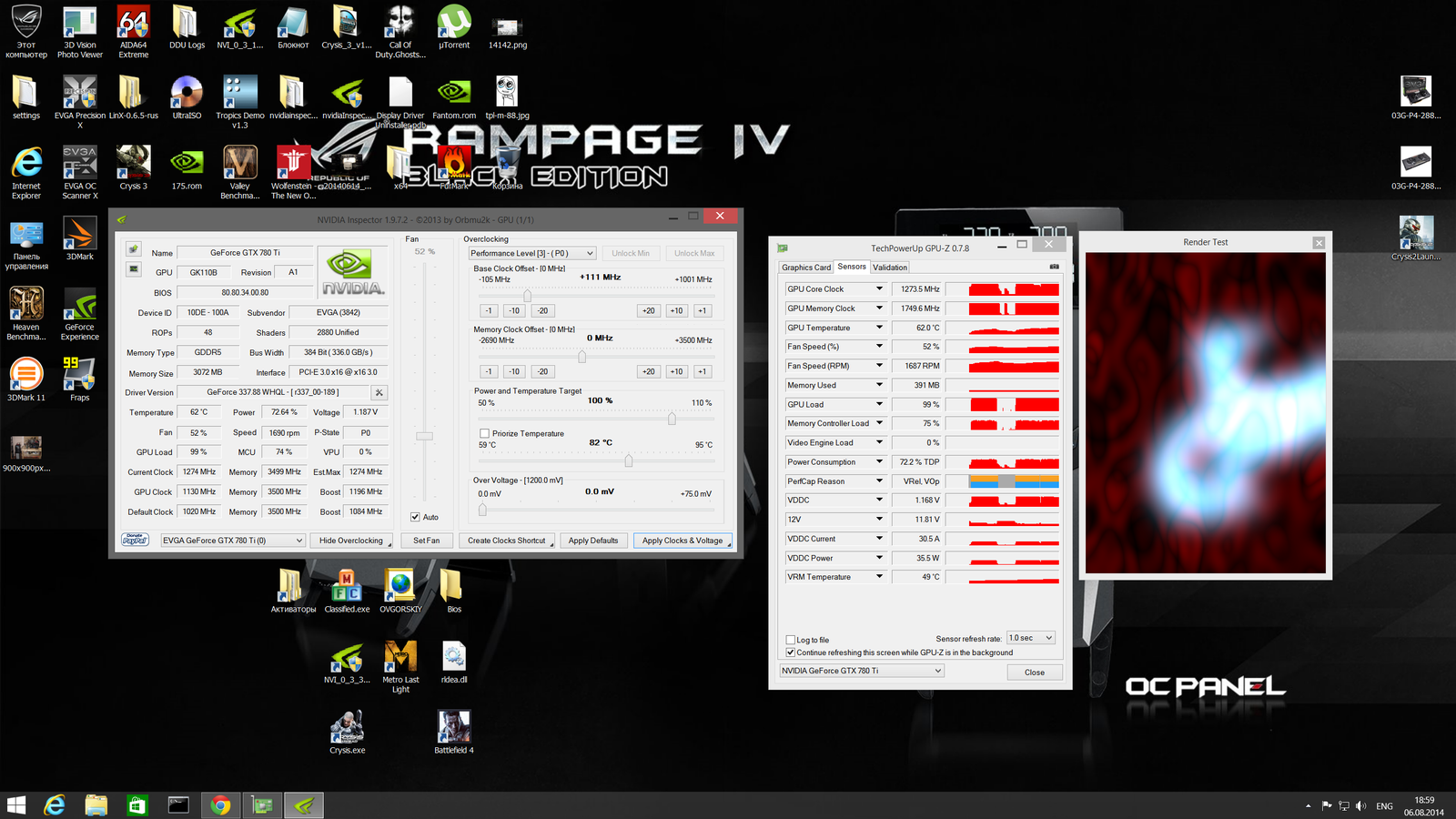Open Sensor refresh rate dropdown

(x=1031, y=638)
